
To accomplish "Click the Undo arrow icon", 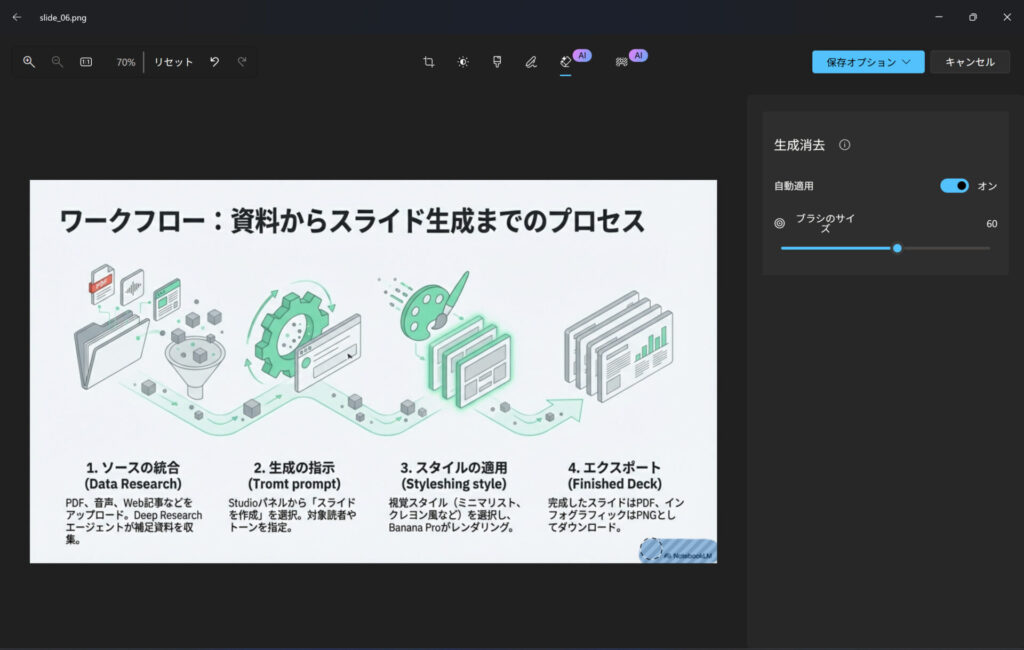I will pyautogui.click(x=216, y=61).
